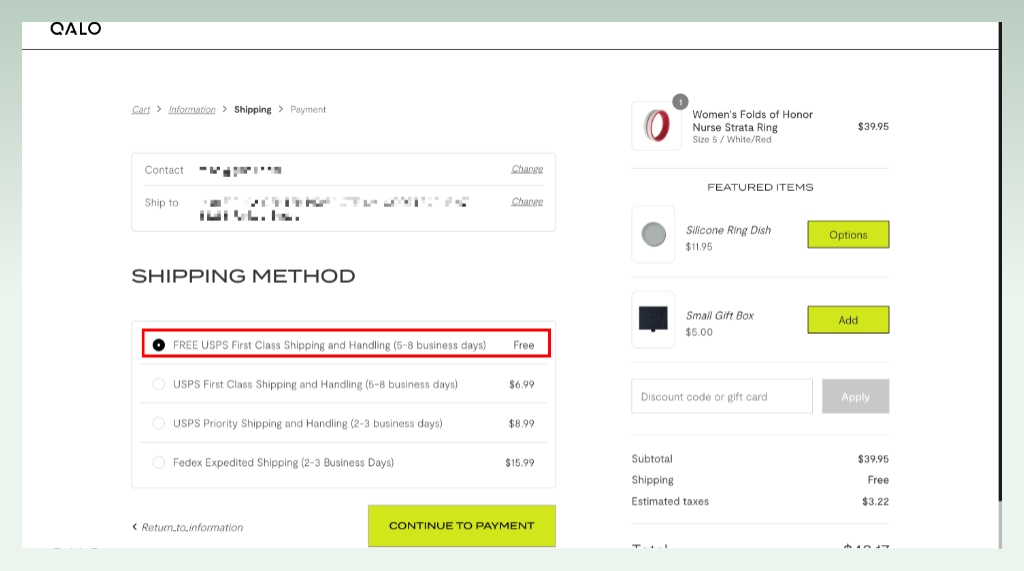
Task: Change the Ship to address
Action: click(x=527, y=202)
